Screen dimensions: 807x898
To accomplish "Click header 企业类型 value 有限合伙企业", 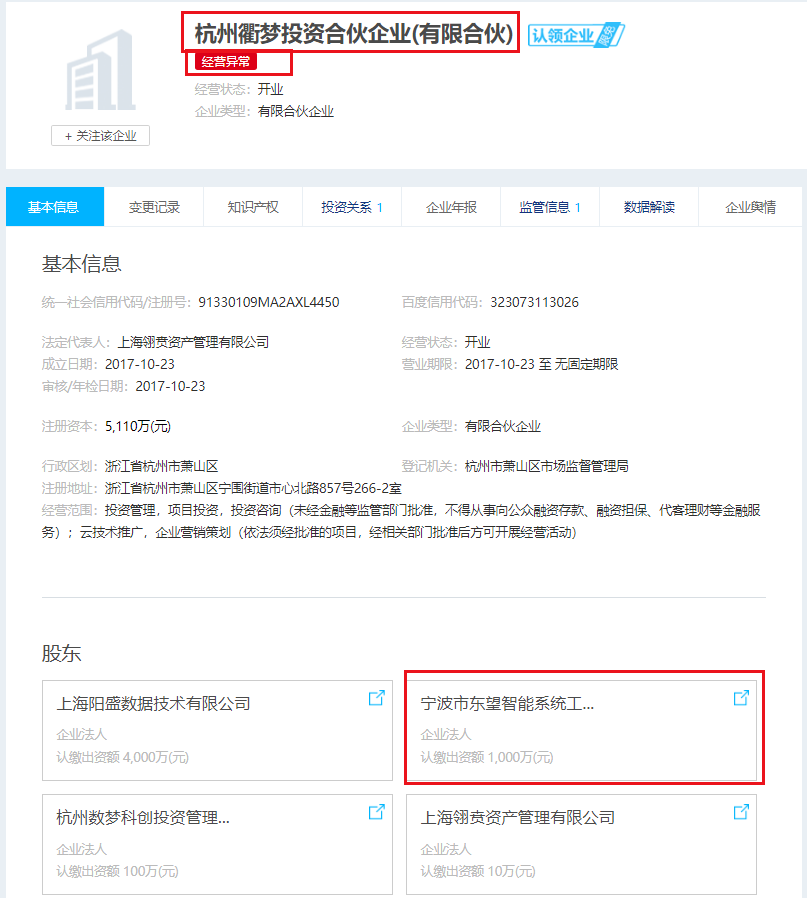I will pyautogui.click(x=296, y=111).
